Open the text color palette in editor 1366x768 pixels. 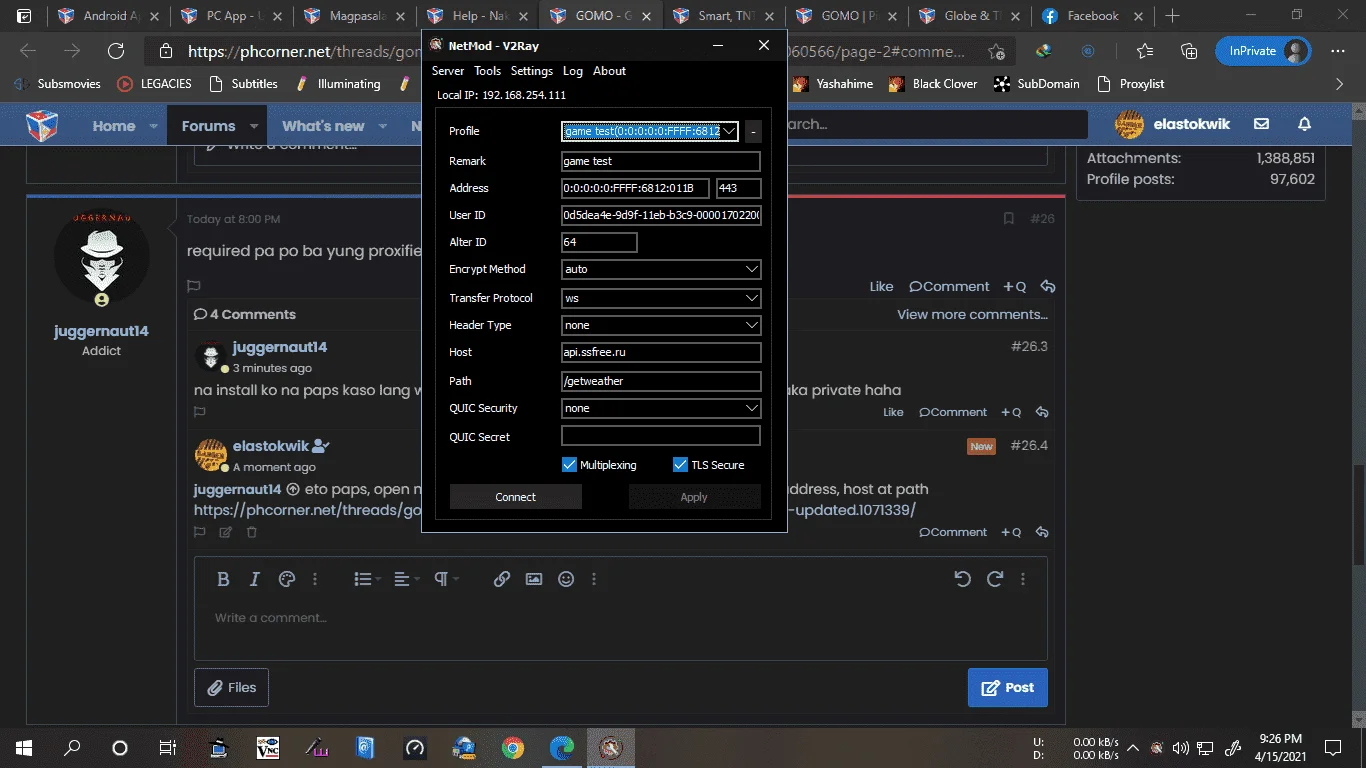click(x=286, y=579)
